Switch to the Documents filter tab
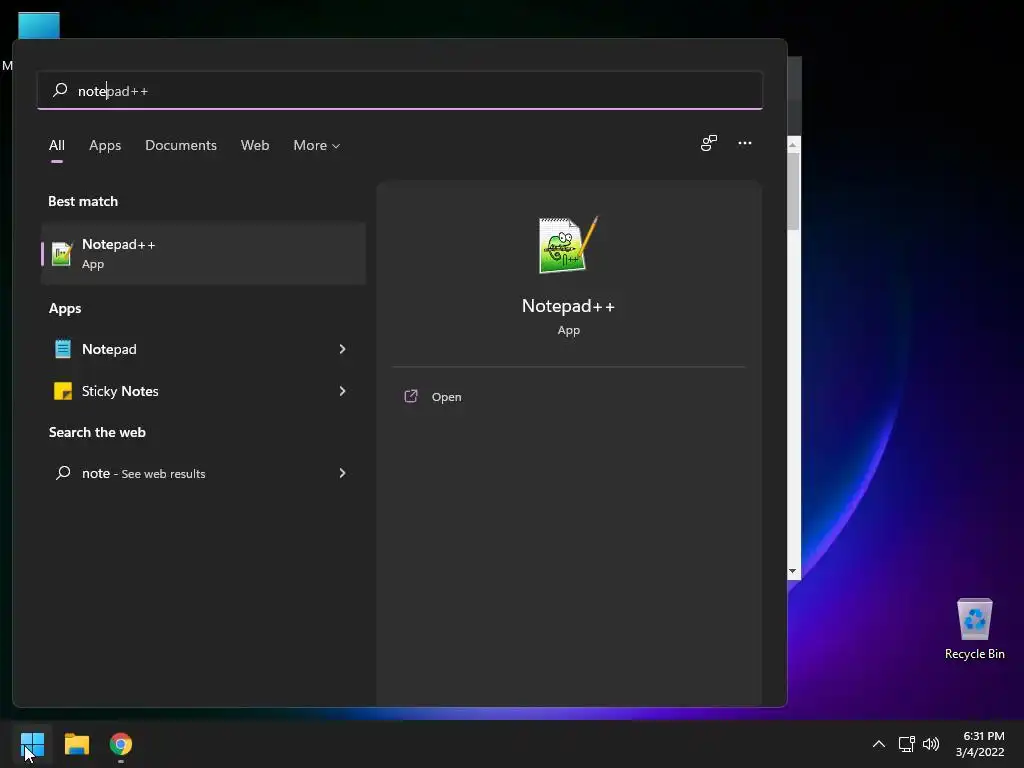This screenshot has height=768, width=1024. 181,146
